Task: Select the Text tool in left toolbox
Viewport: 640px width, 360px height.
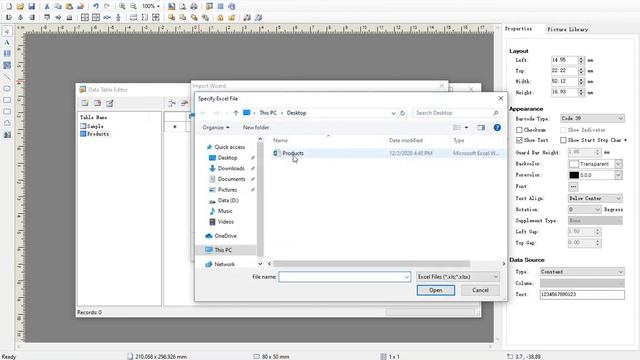Action: point(7,42)
